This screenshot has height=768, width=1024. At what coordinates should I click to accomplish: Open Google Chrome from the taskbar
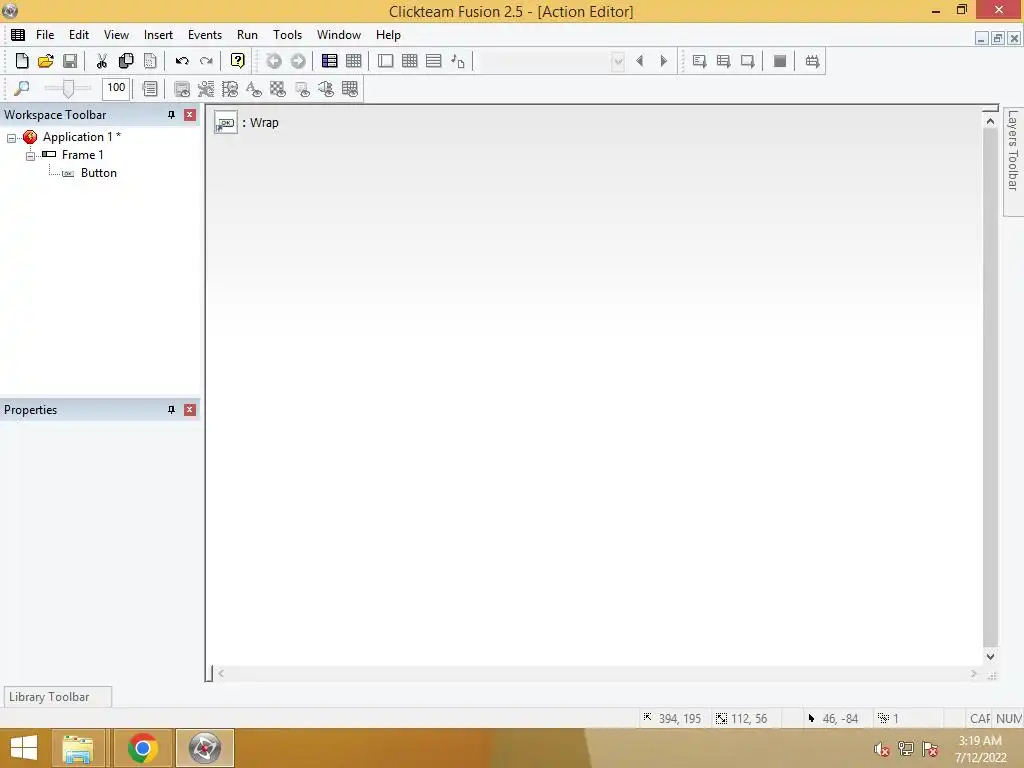coord(142,748)
